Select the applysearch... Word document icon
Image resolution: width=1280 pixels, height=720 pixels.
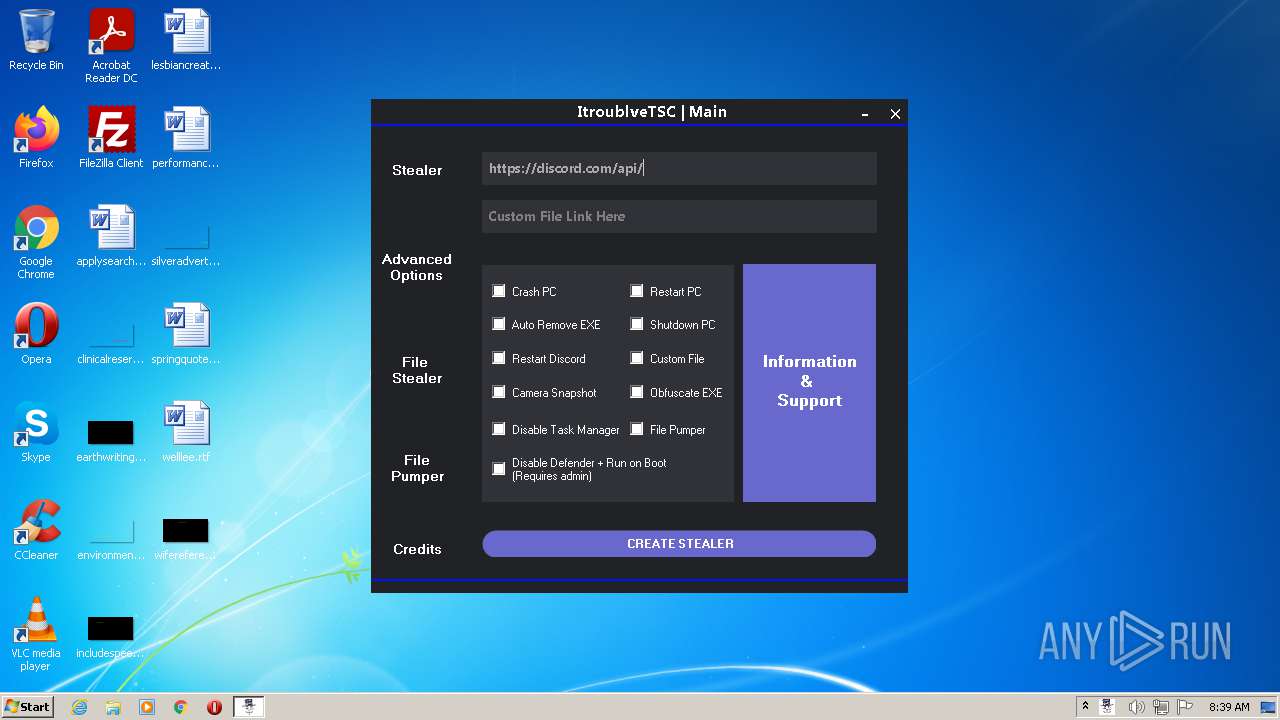[111, 236]
